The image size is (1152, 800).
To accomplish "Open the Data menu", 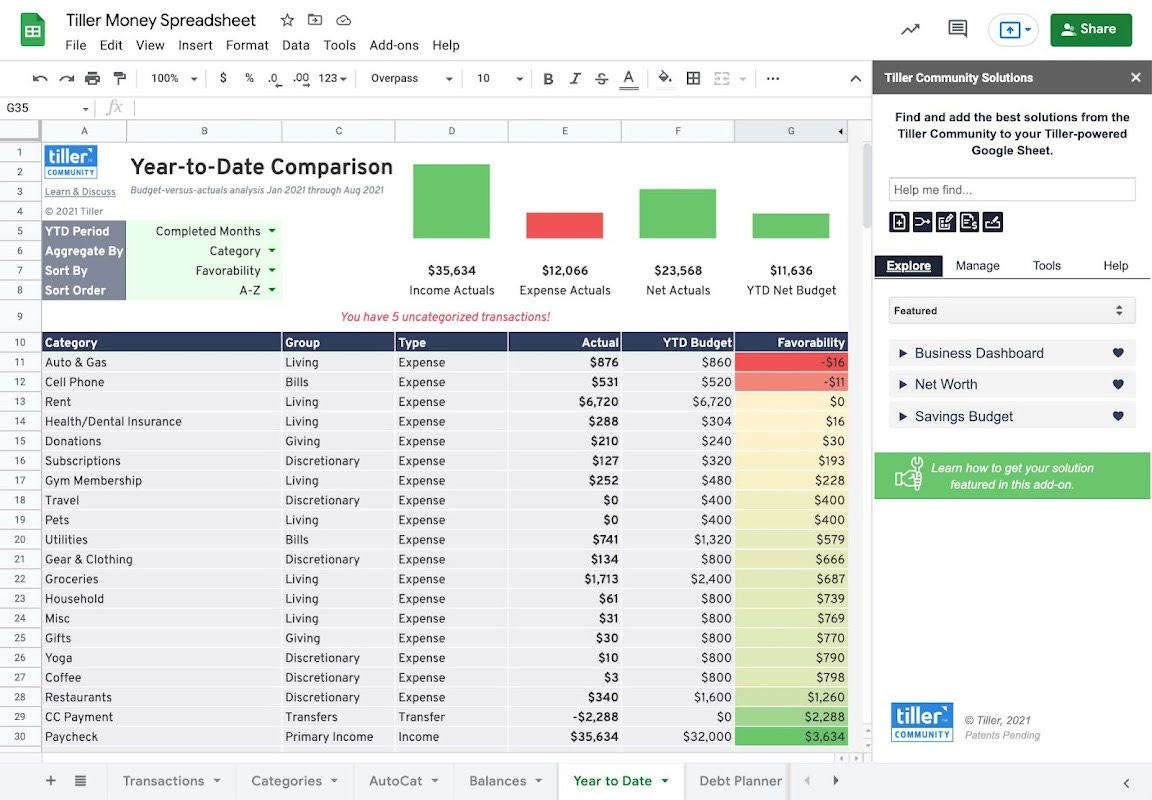I will pyautogui.click(x=295, y=45).
